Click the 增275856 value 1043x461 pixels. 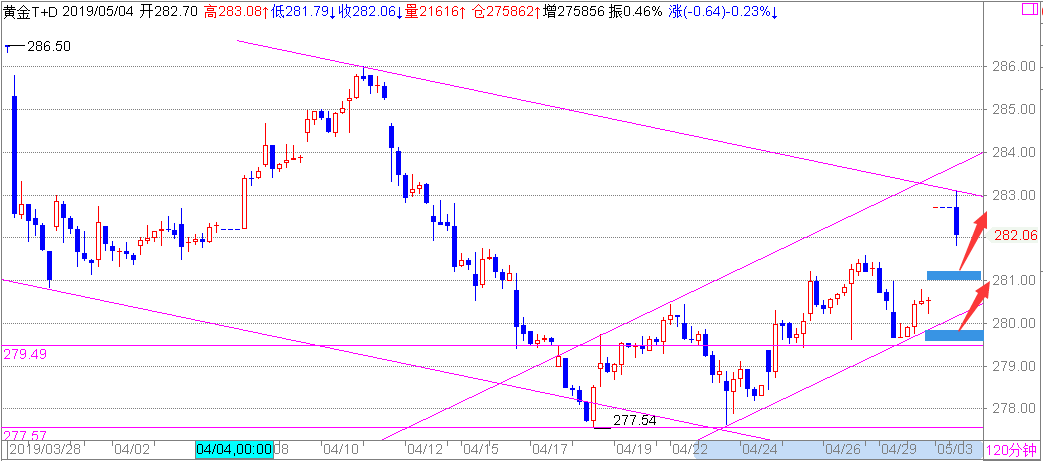click(573, 11)
